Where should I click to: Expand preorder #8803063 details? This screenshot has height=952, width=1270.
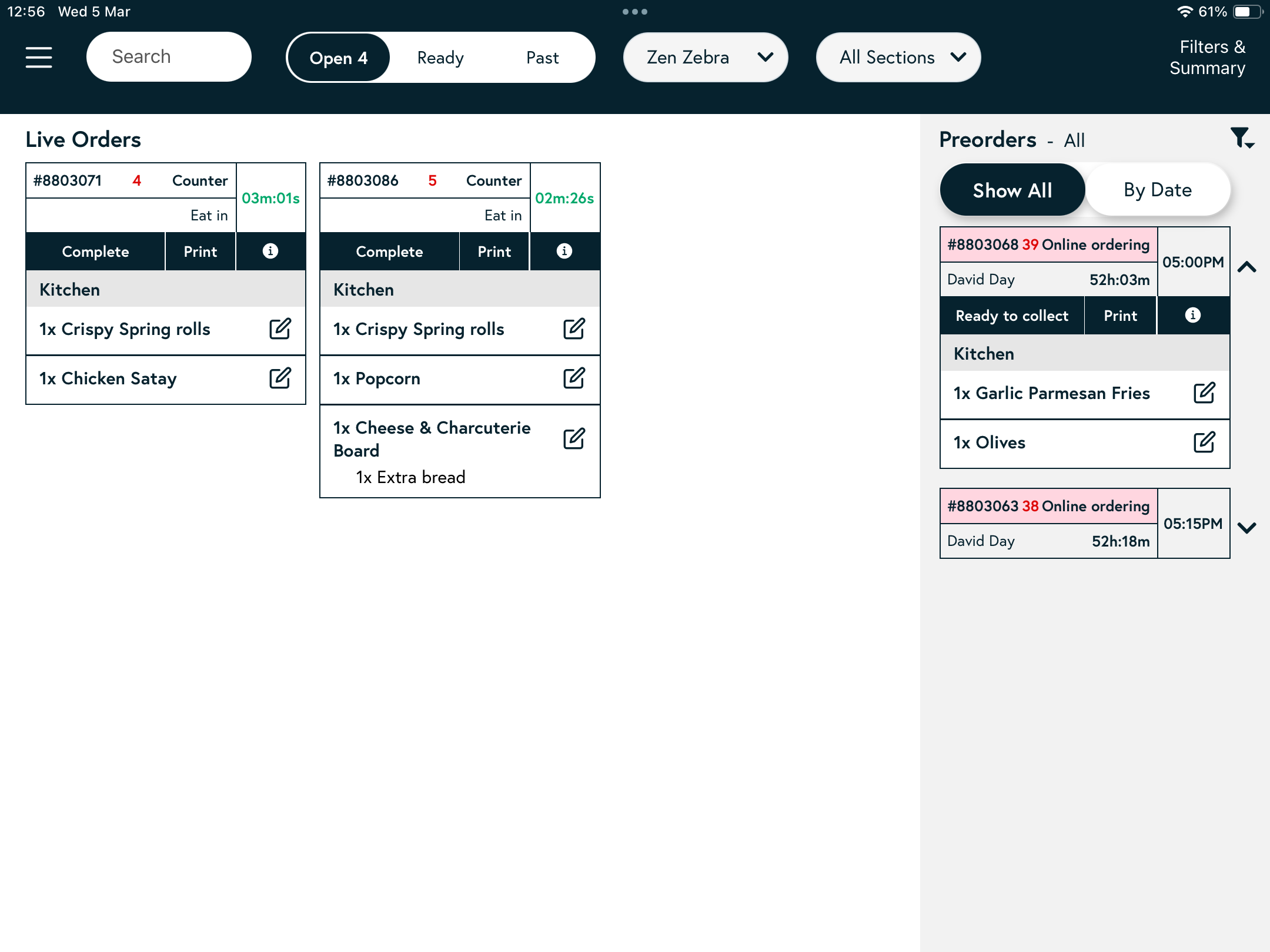click(1246, 527)
